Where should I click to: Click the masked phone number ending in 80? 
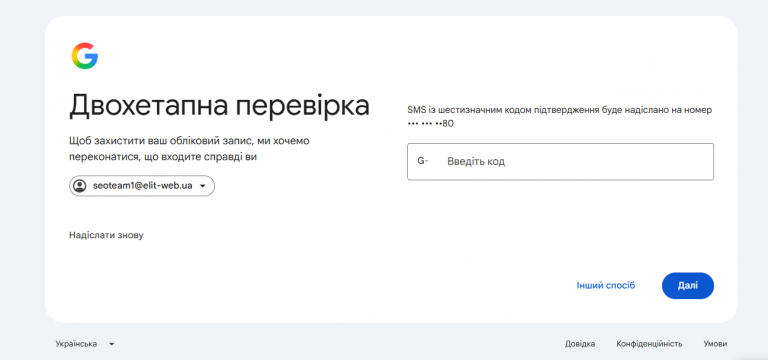point(431,124)
